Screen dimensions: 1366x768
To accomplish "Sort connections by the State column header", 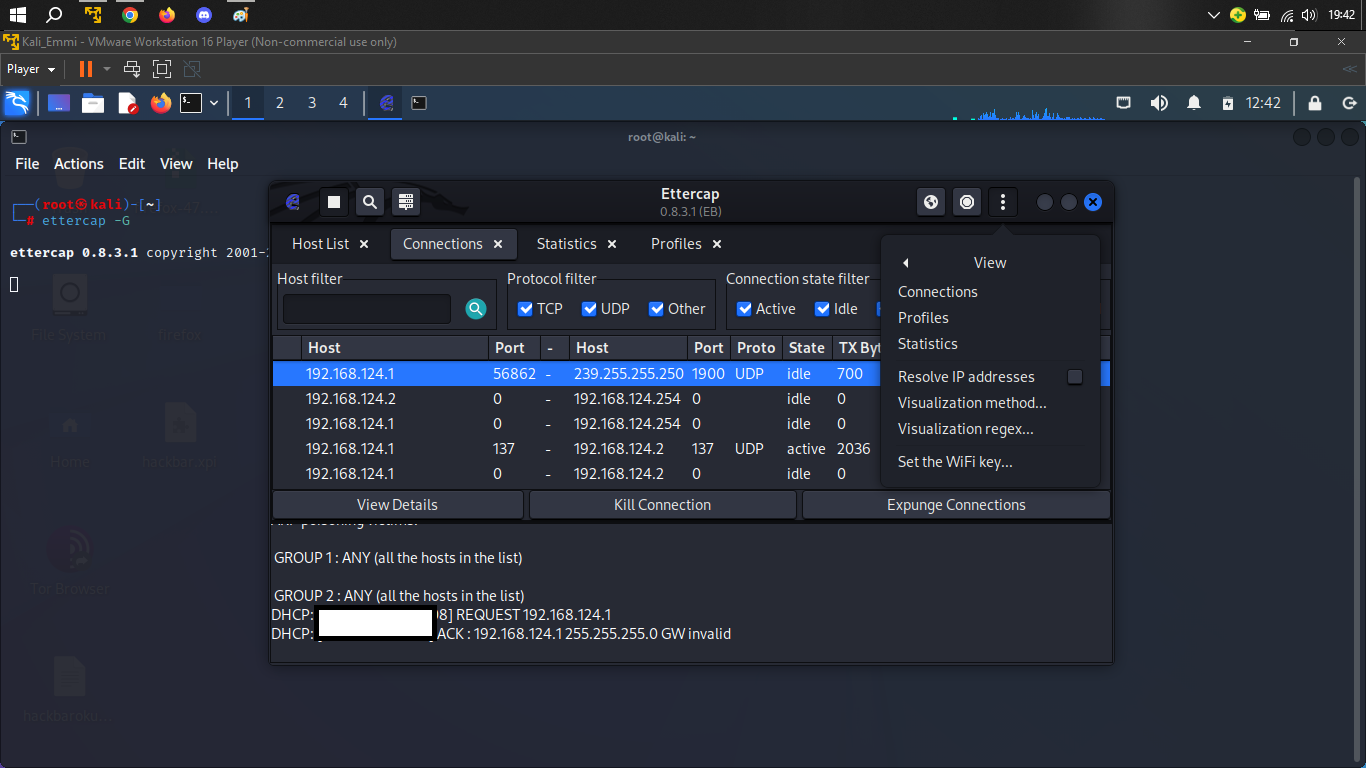I will coord(806,348).
